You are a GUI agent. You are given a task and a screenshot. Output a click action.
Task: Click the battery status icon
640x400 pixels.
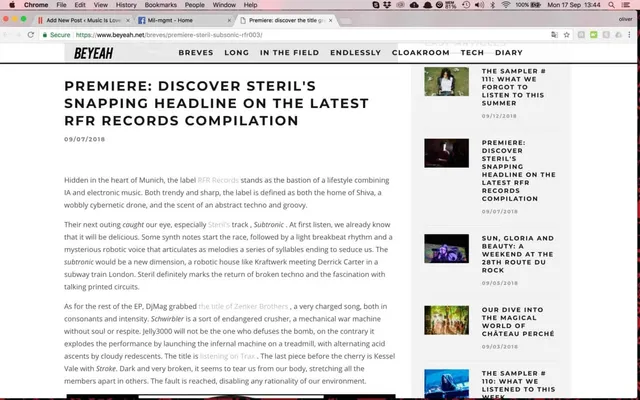coord(536,5)
